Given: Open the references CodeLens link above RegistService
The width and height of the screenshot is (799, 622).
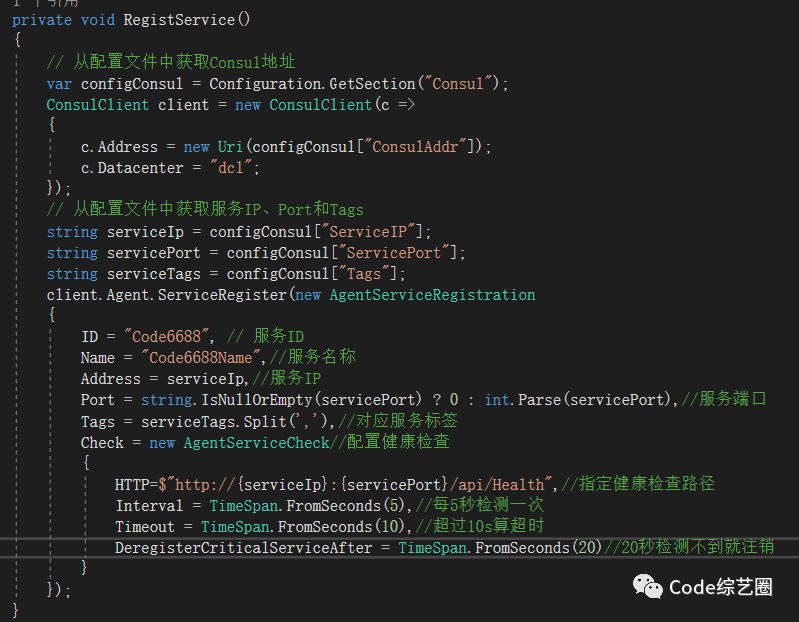Looking at the screenshot, I should click(30, 3).
